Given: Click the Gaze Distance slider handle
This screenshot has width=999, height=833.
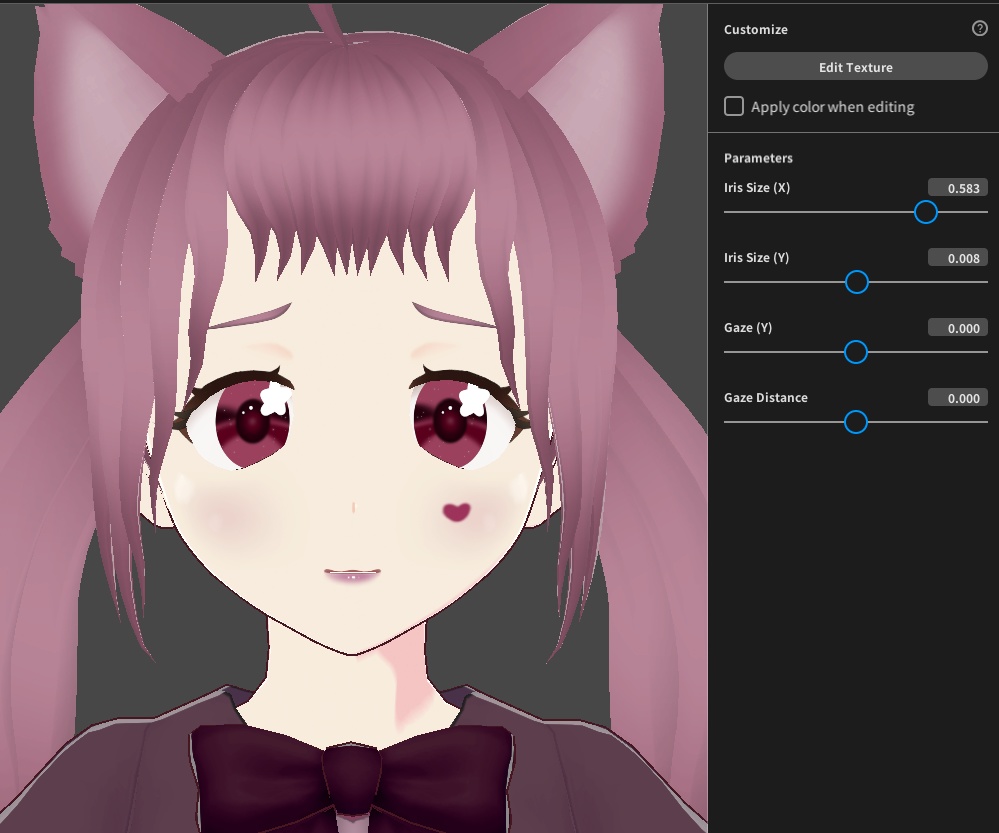Looking at the screenshot, I should [x=855, y=422].
